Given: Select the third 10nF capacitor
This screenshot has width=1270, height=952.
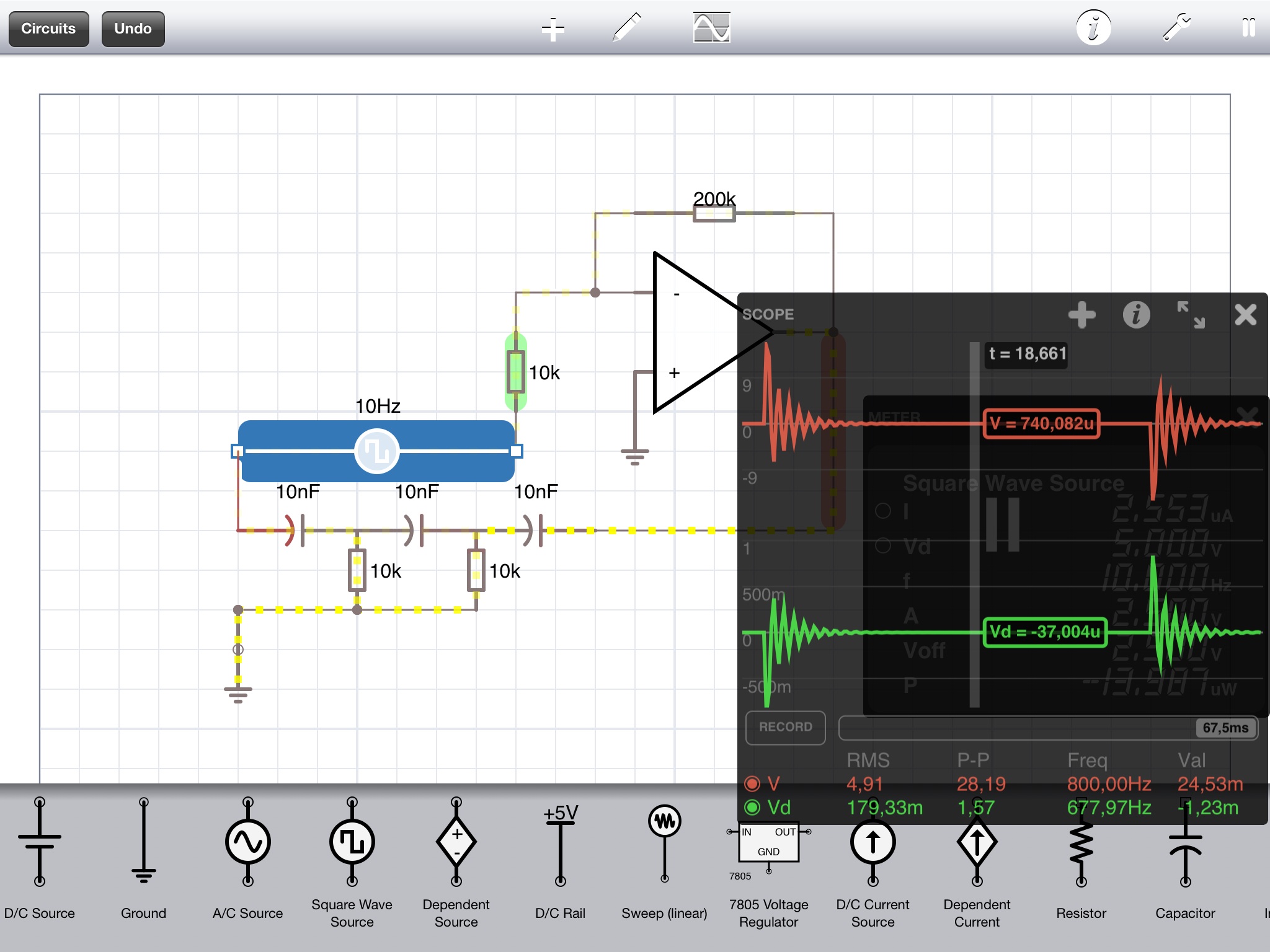Looking at the screenshot, I should (534, 531).
